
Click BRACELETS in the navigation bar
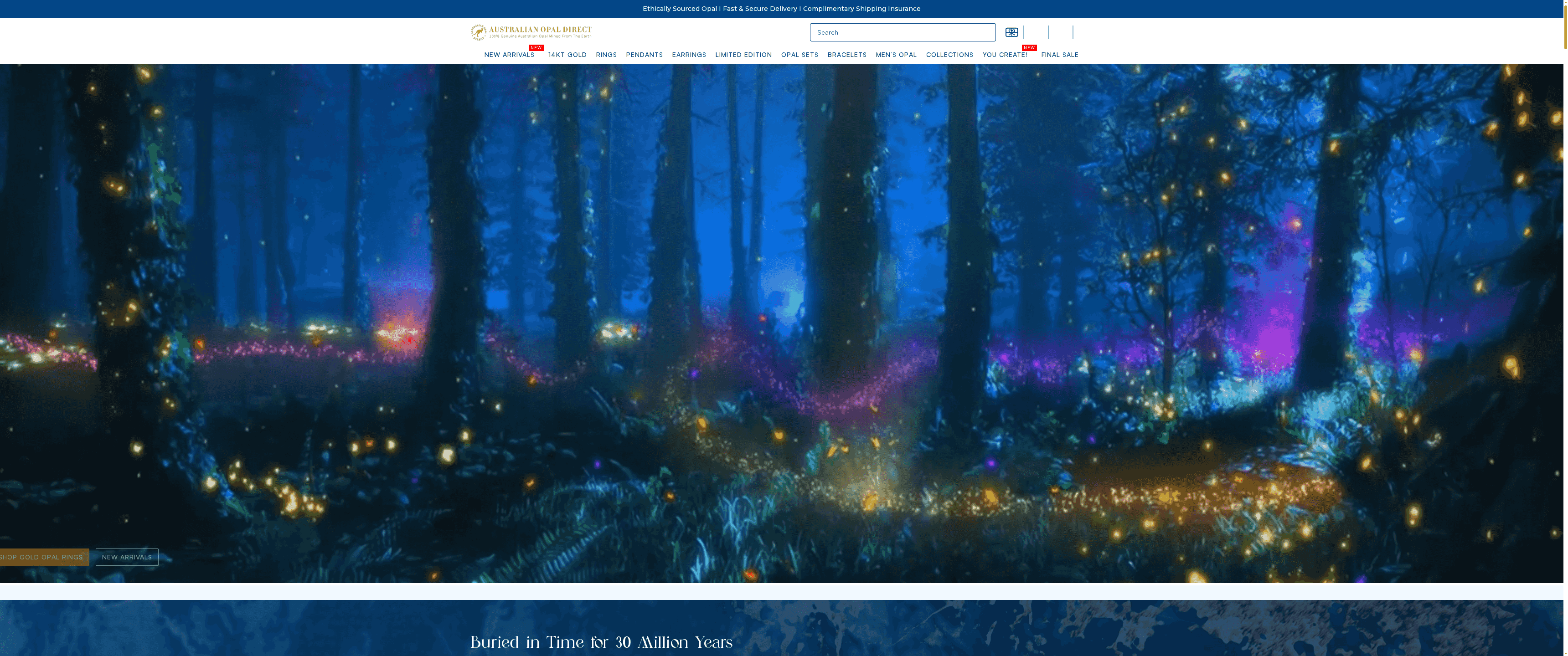pos(847,55)
